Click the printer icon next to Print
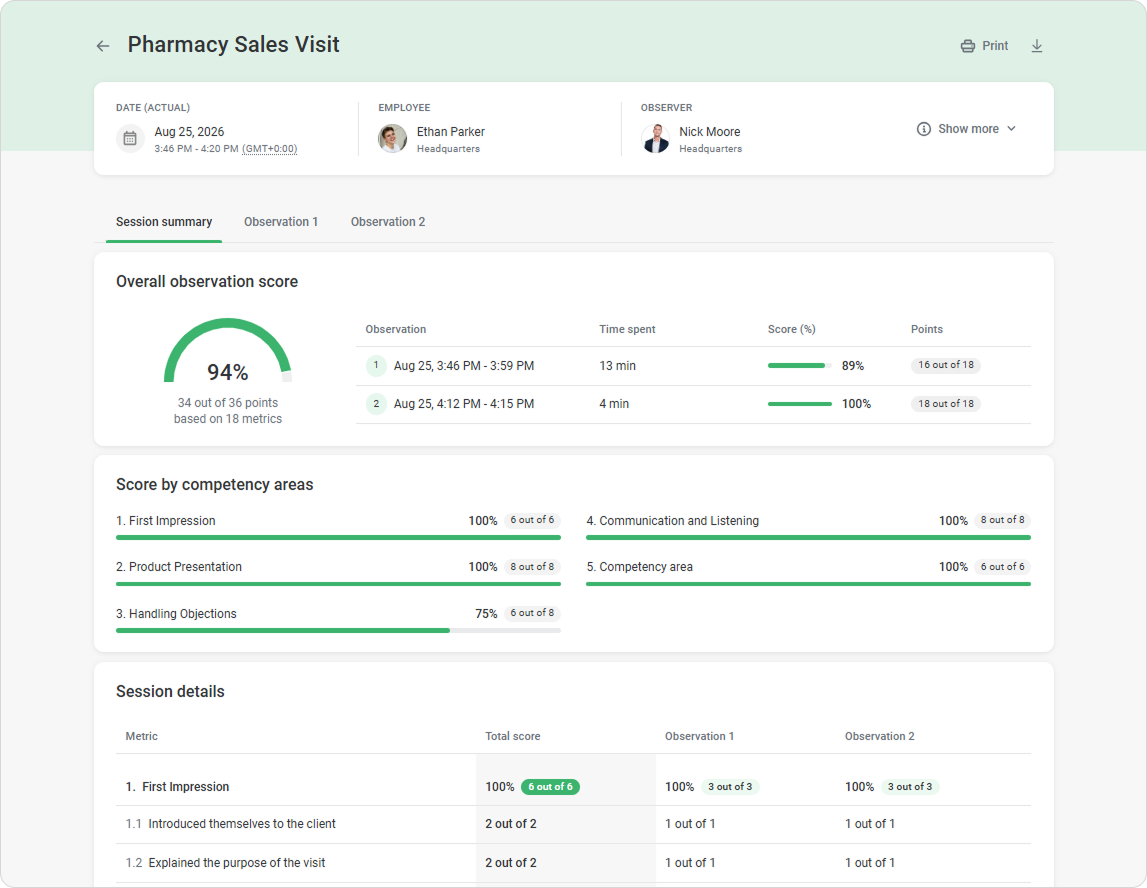This screenshot has height=888, width=1147. click(967, 46)
